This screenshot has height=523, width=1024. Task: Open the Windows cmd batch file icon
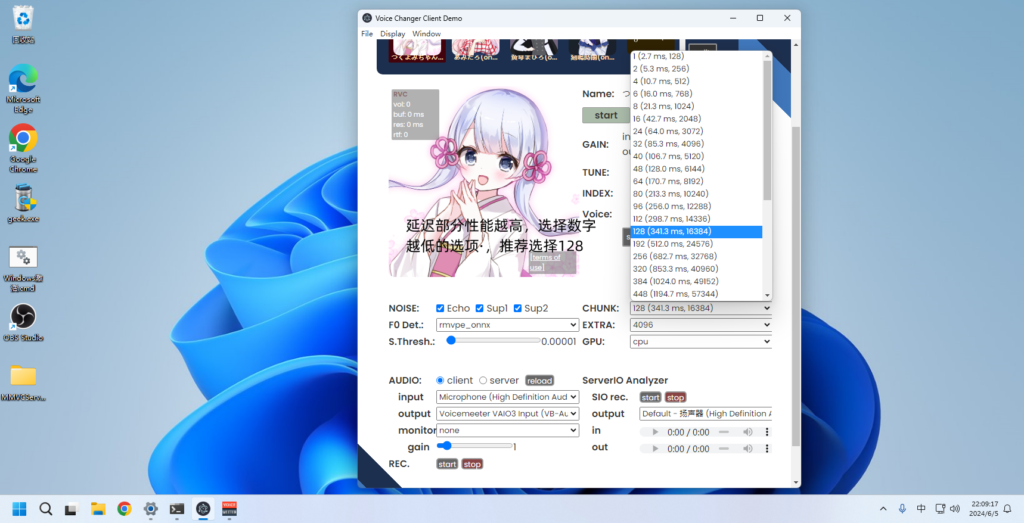click(x=23, y=268)
